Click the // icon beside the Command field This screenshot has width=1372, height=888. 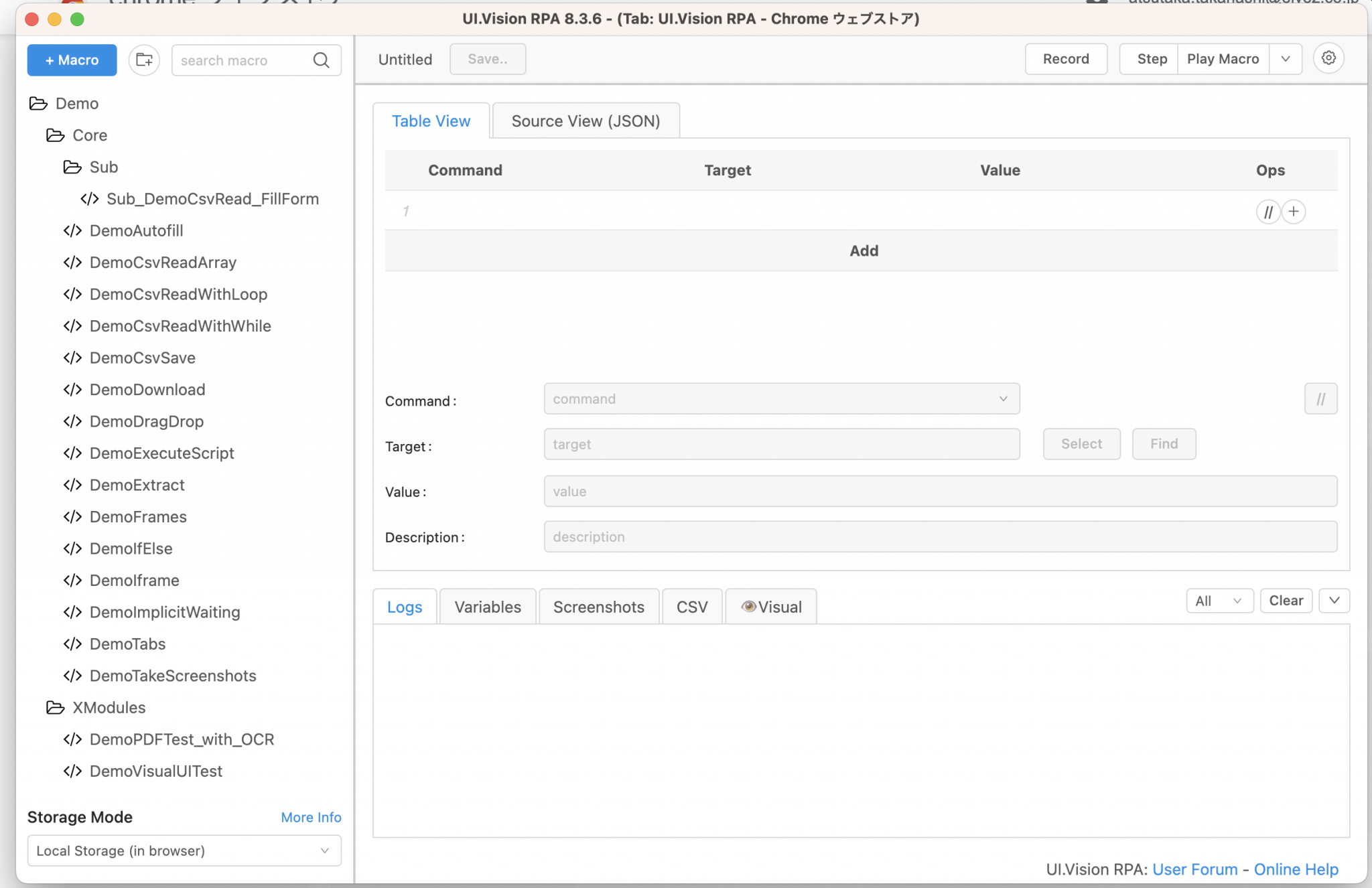(1320, 398)
